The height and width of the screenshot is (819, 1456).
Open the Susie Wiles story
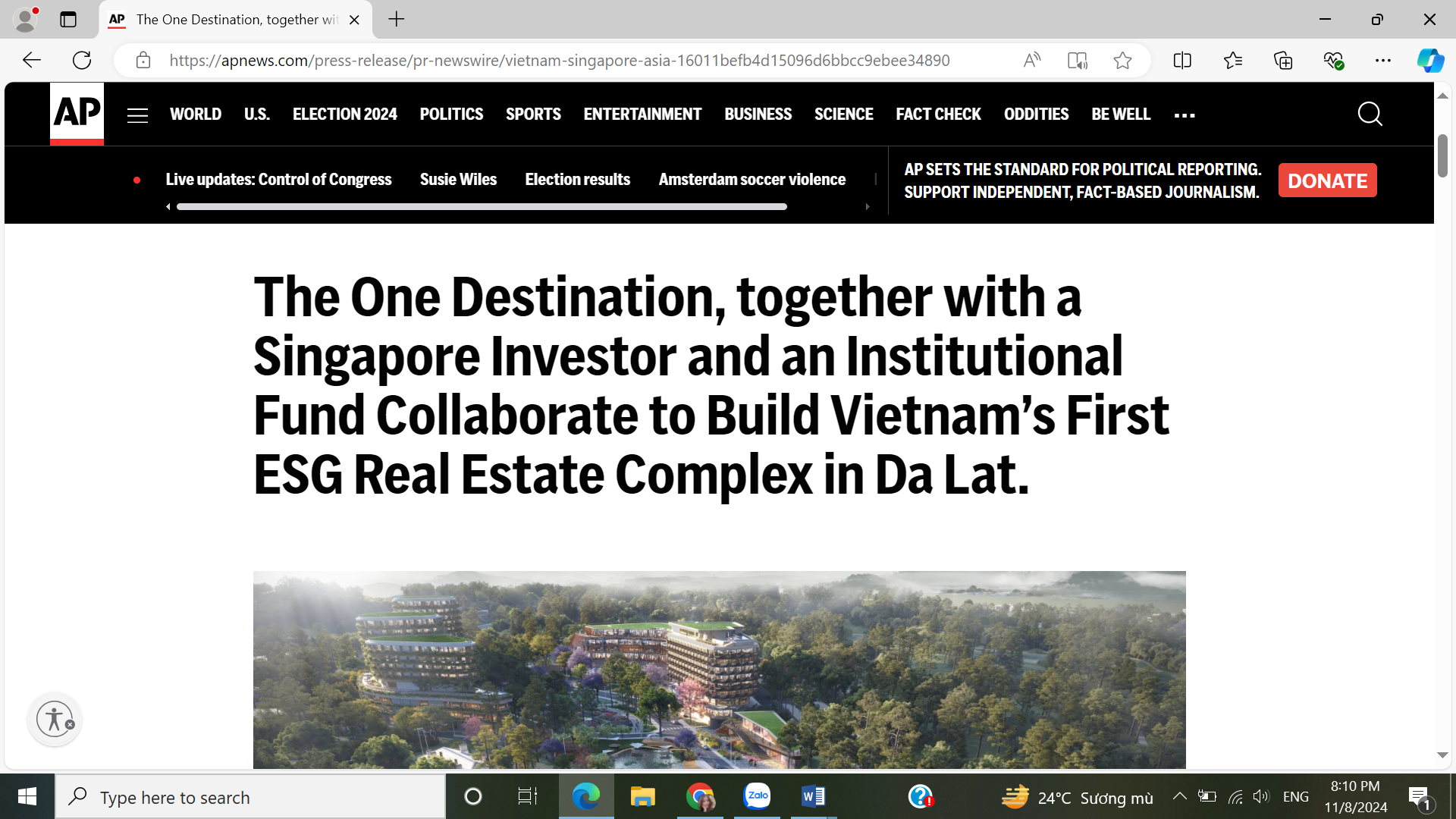click(x=458, y=179)
